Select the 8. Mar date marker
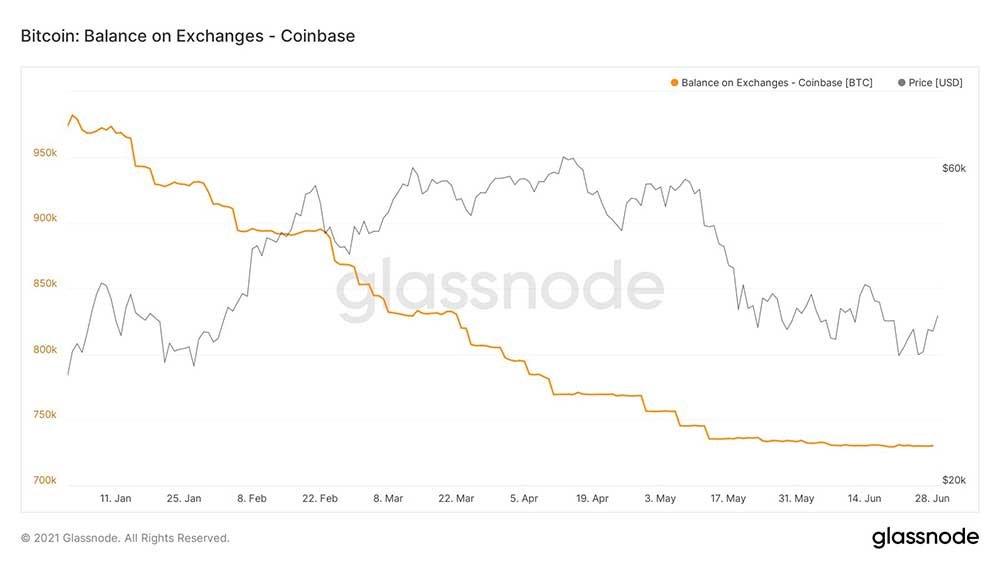Screen dimensions: 1000x563 387,497
